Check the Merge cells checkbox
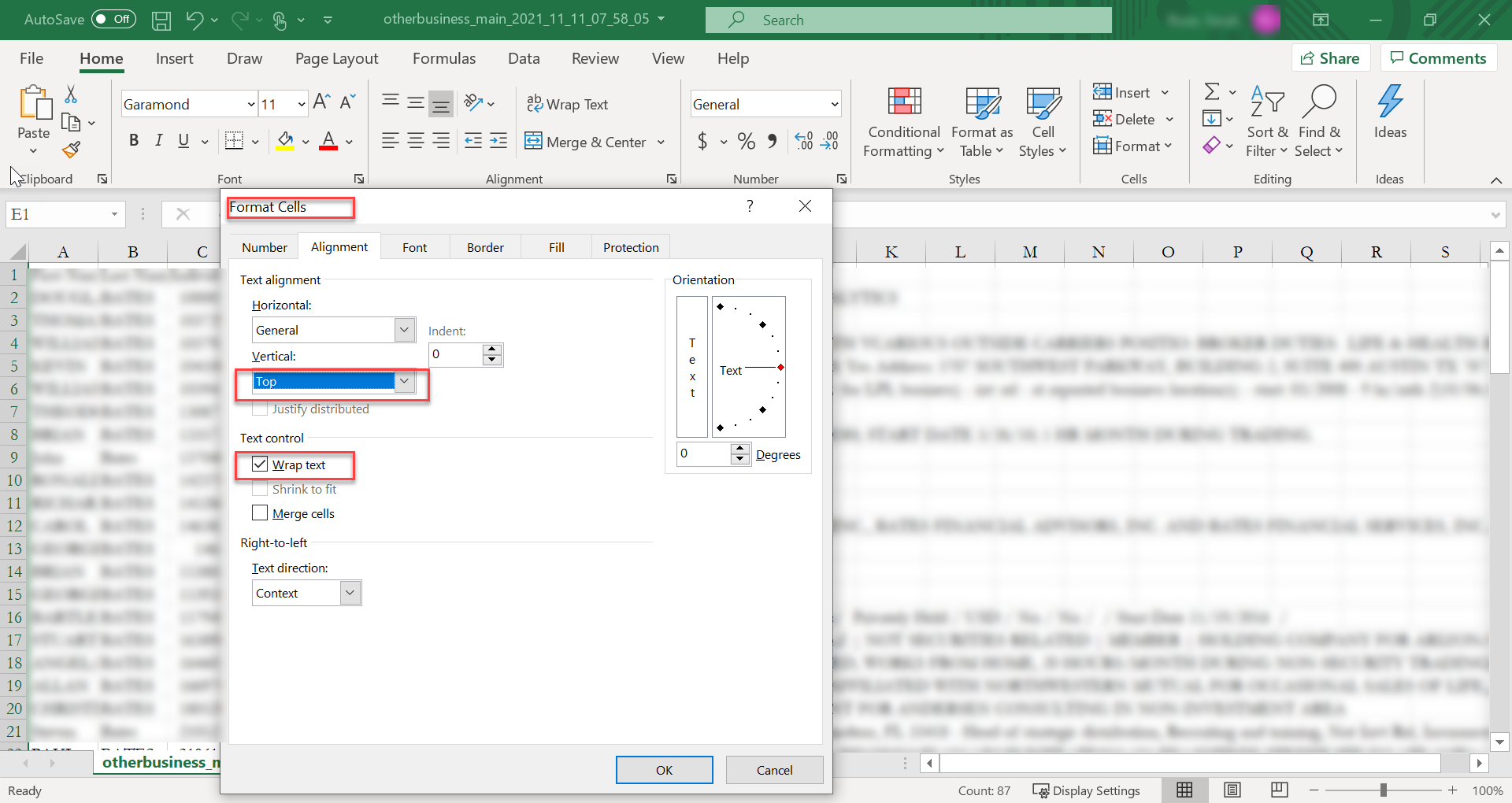Viewport: 1512px width, 803px height. (x=261, y=513)
